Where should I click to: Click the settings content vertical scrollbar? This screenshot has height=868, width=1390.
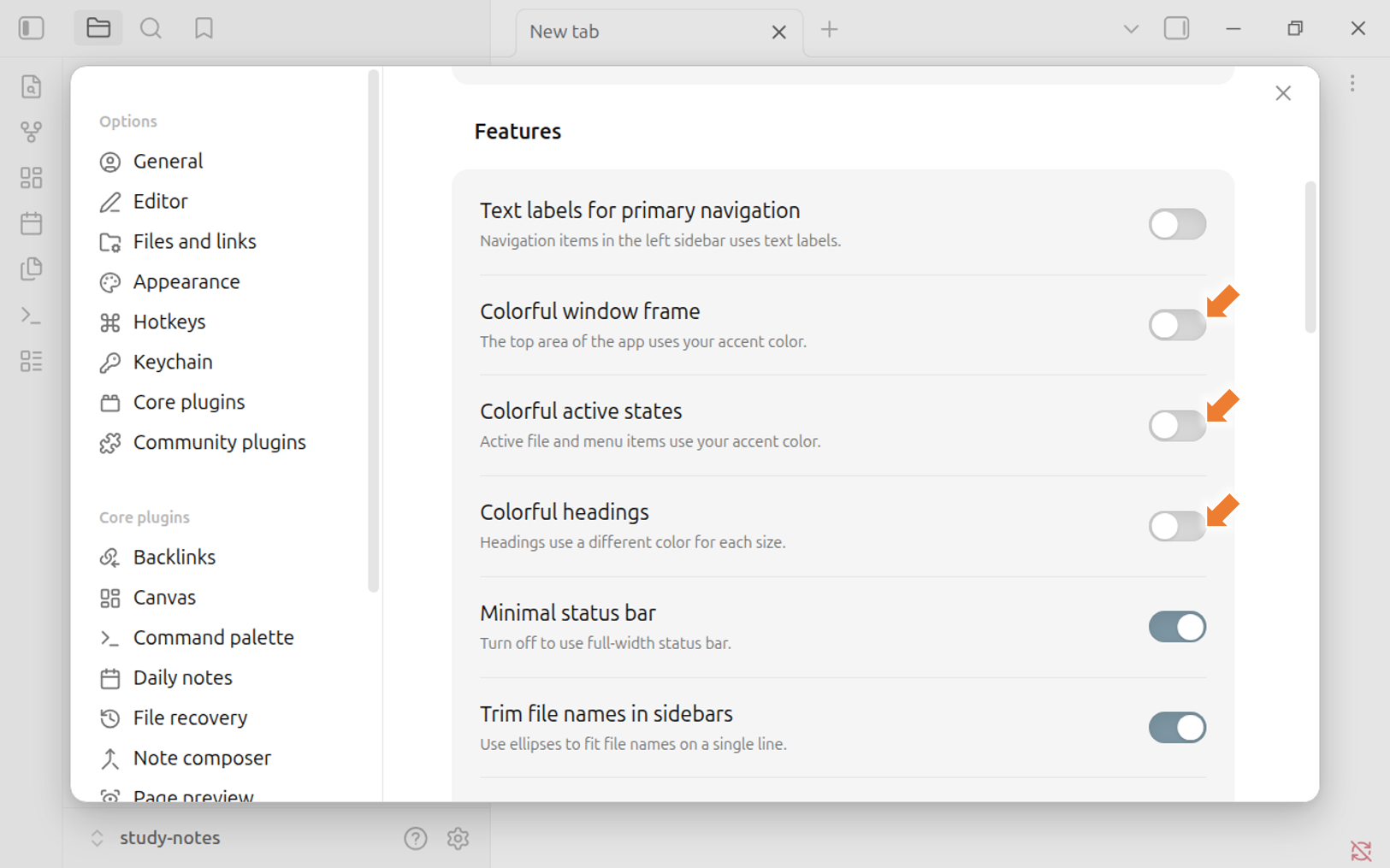1310,257
